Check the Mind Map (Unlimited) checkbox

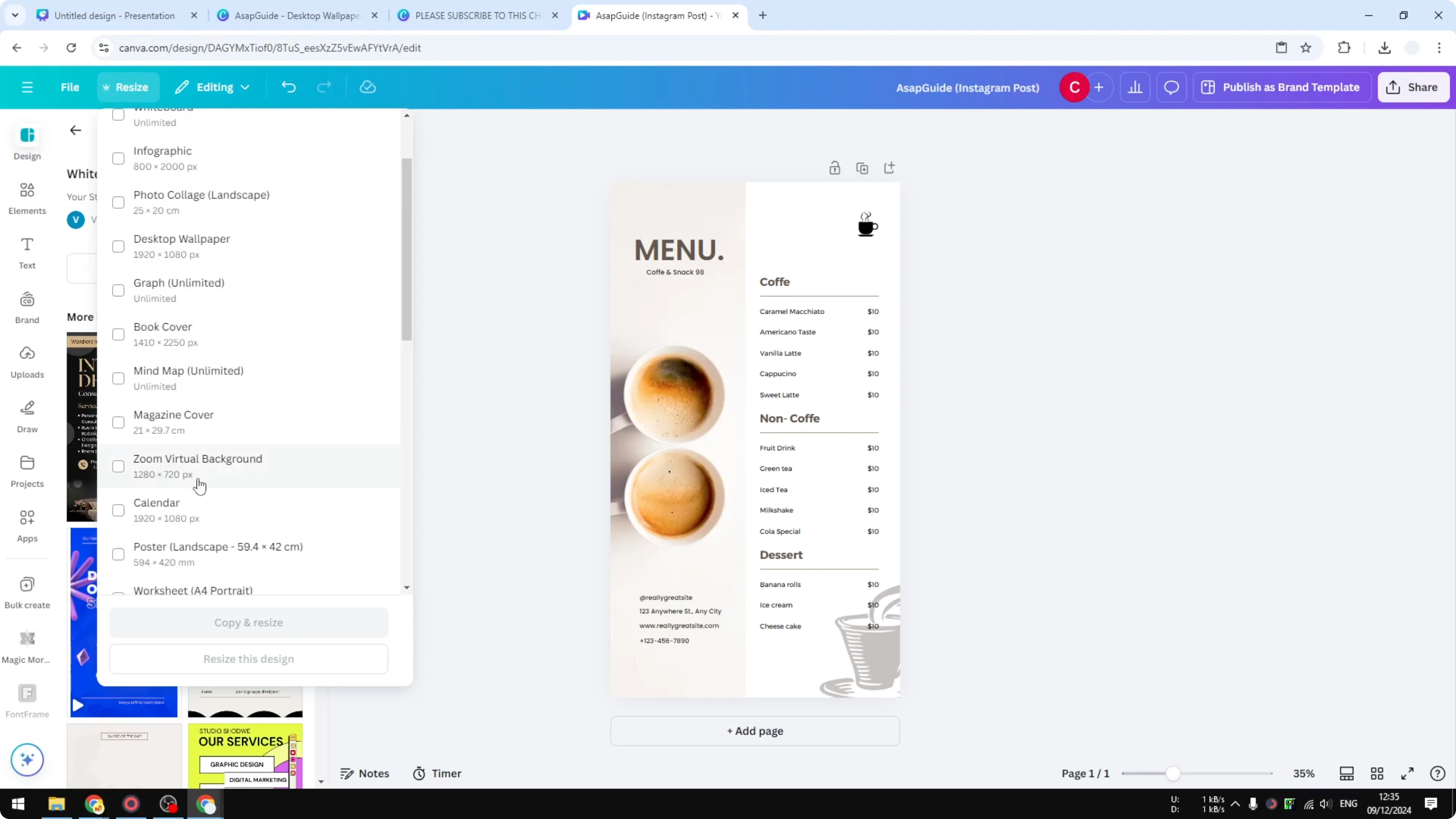point(118,378)
